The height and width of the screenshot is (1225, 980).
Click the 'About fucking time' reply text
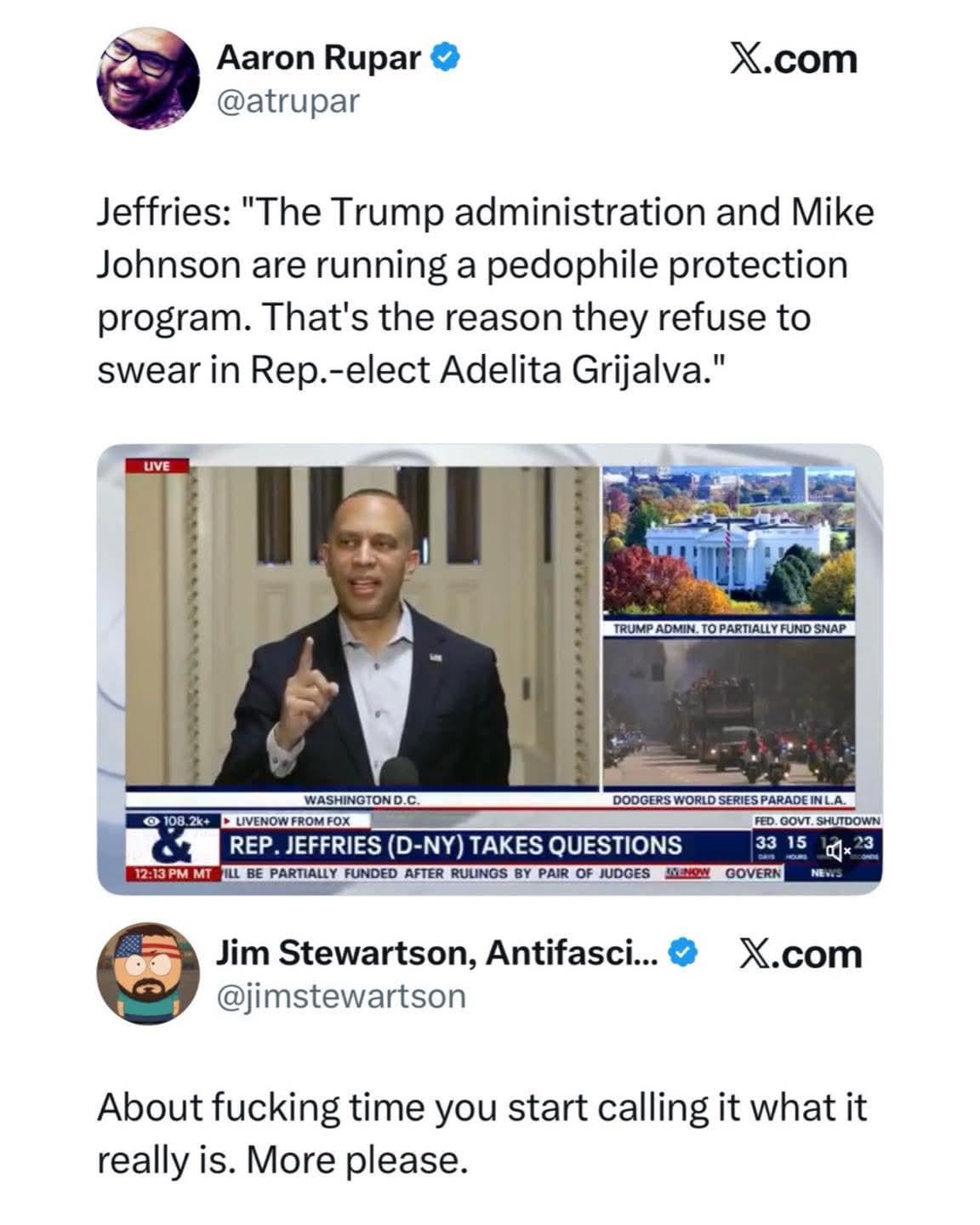click(481, 1133)
